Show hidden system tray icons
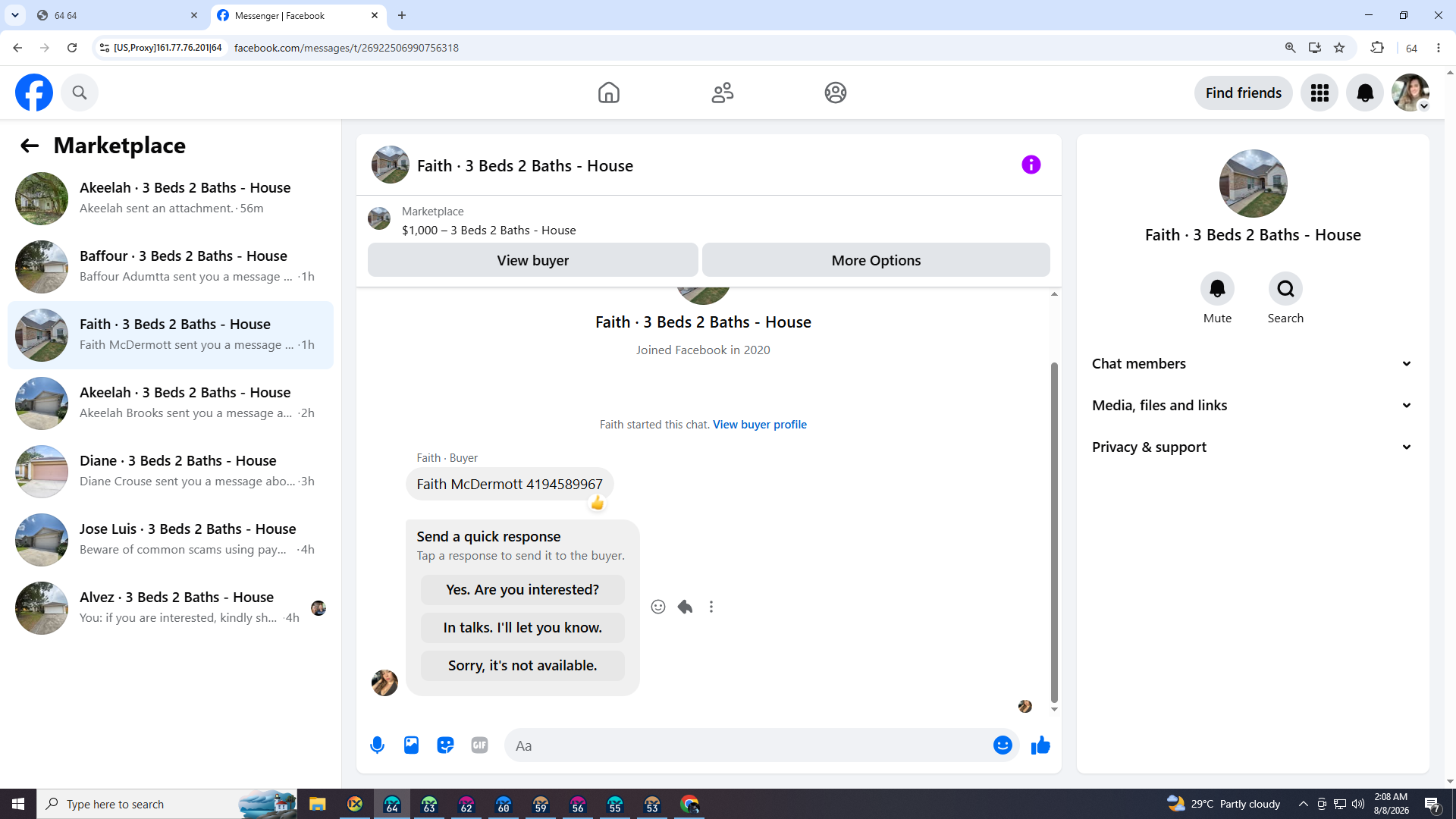1456x819 pixels. click(x=1303, y=804)
